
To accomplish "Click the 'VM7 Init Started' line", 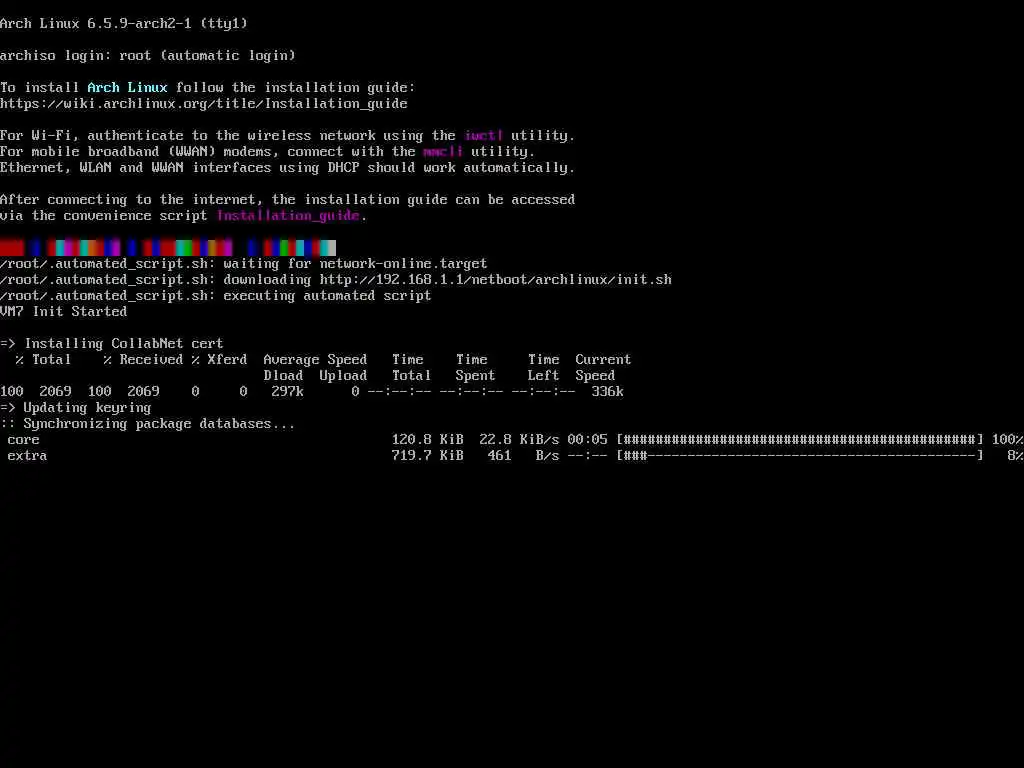I will click(x=63, y=312).
